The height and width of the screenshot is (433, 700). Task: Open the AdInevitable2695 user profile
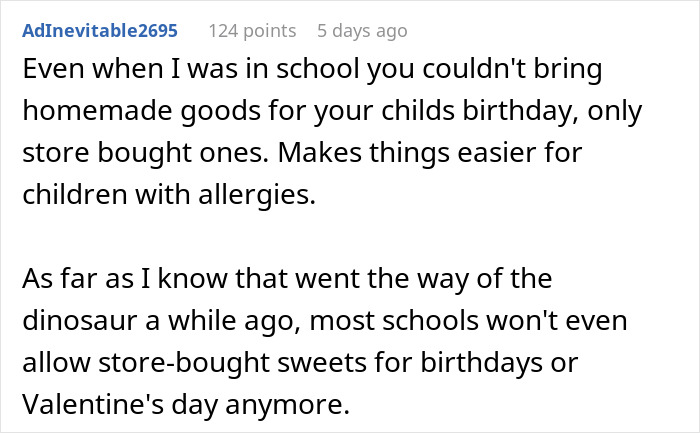pyautogui.click(x=102, y=31)
